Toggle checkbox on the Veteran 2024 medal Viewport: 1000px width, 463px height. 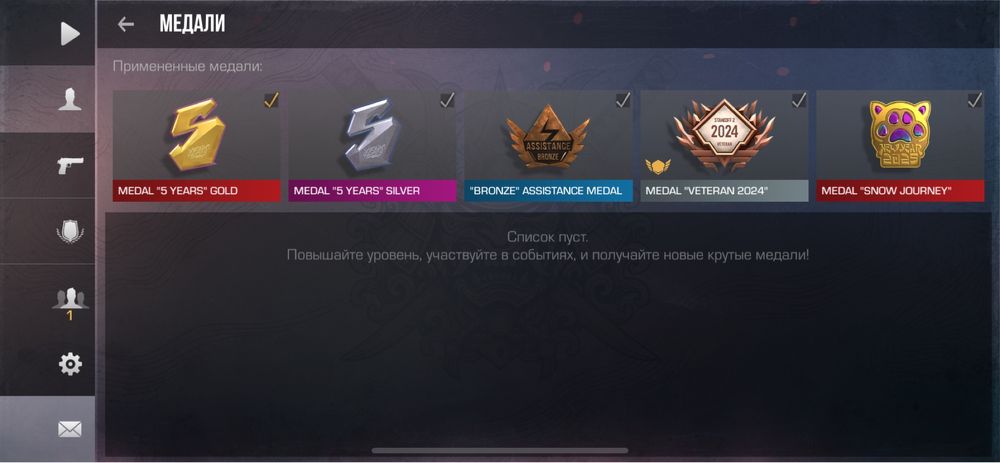[799, 101]
